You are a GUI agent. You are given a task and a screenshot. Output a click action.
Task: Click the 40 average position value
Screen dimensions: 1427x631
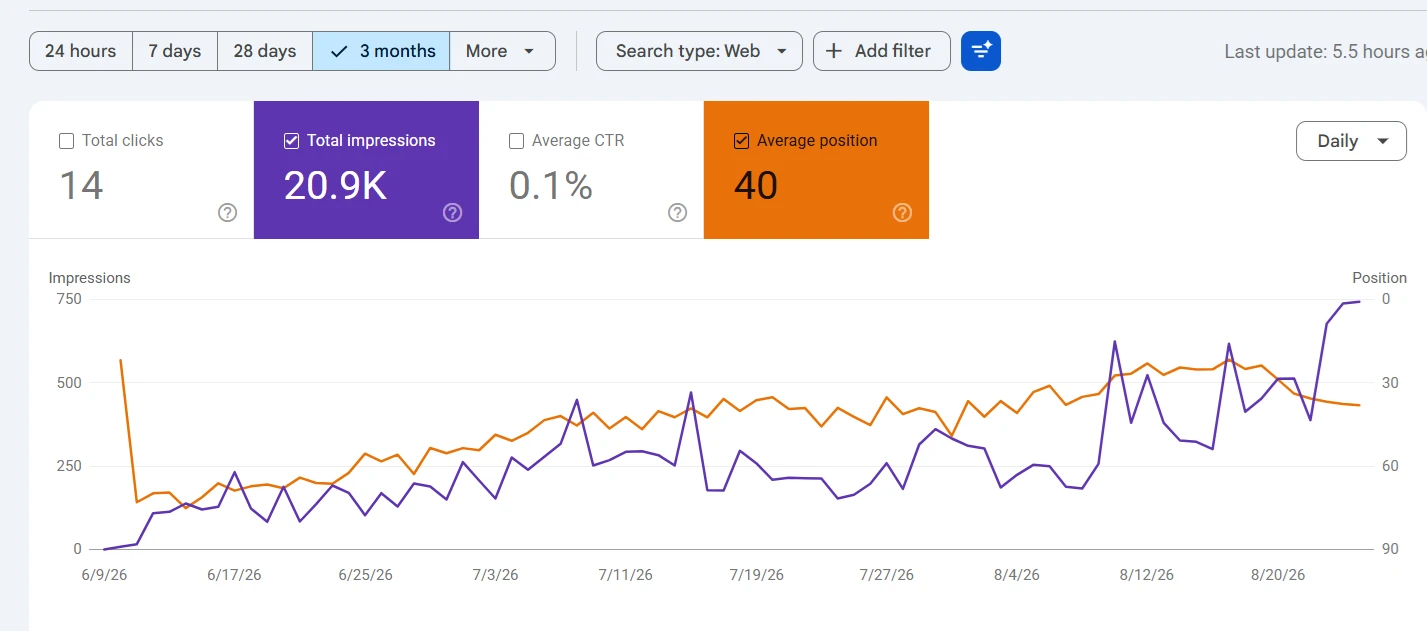coord(756,186)
